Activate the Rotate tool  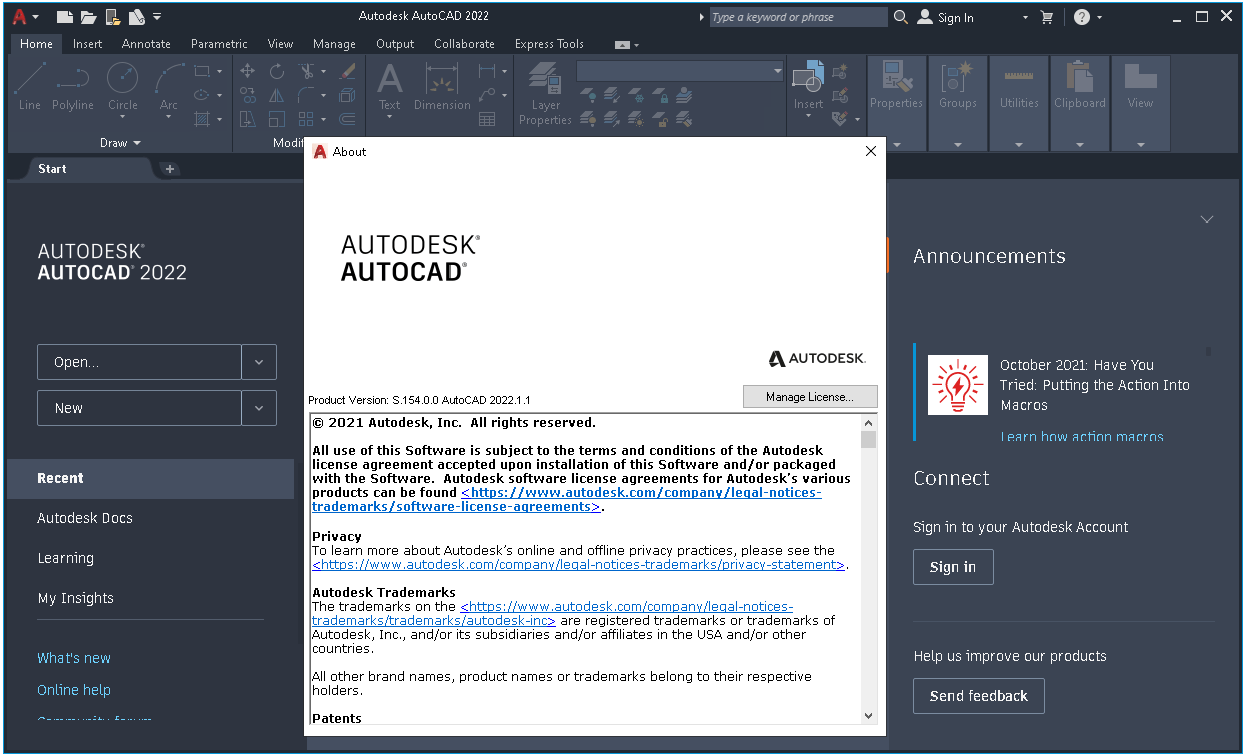277,72
